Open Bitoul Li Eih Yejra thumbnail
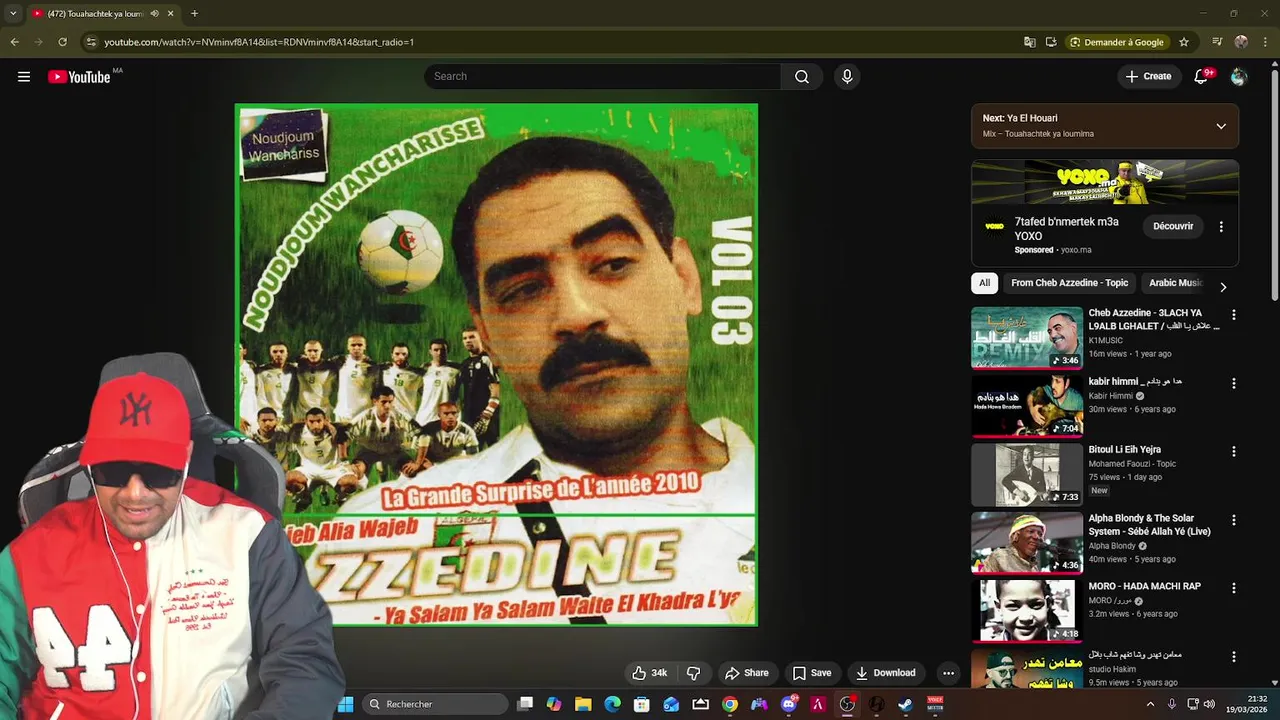This screenshot has height=720, width=1280. [x=1027, y=475]
